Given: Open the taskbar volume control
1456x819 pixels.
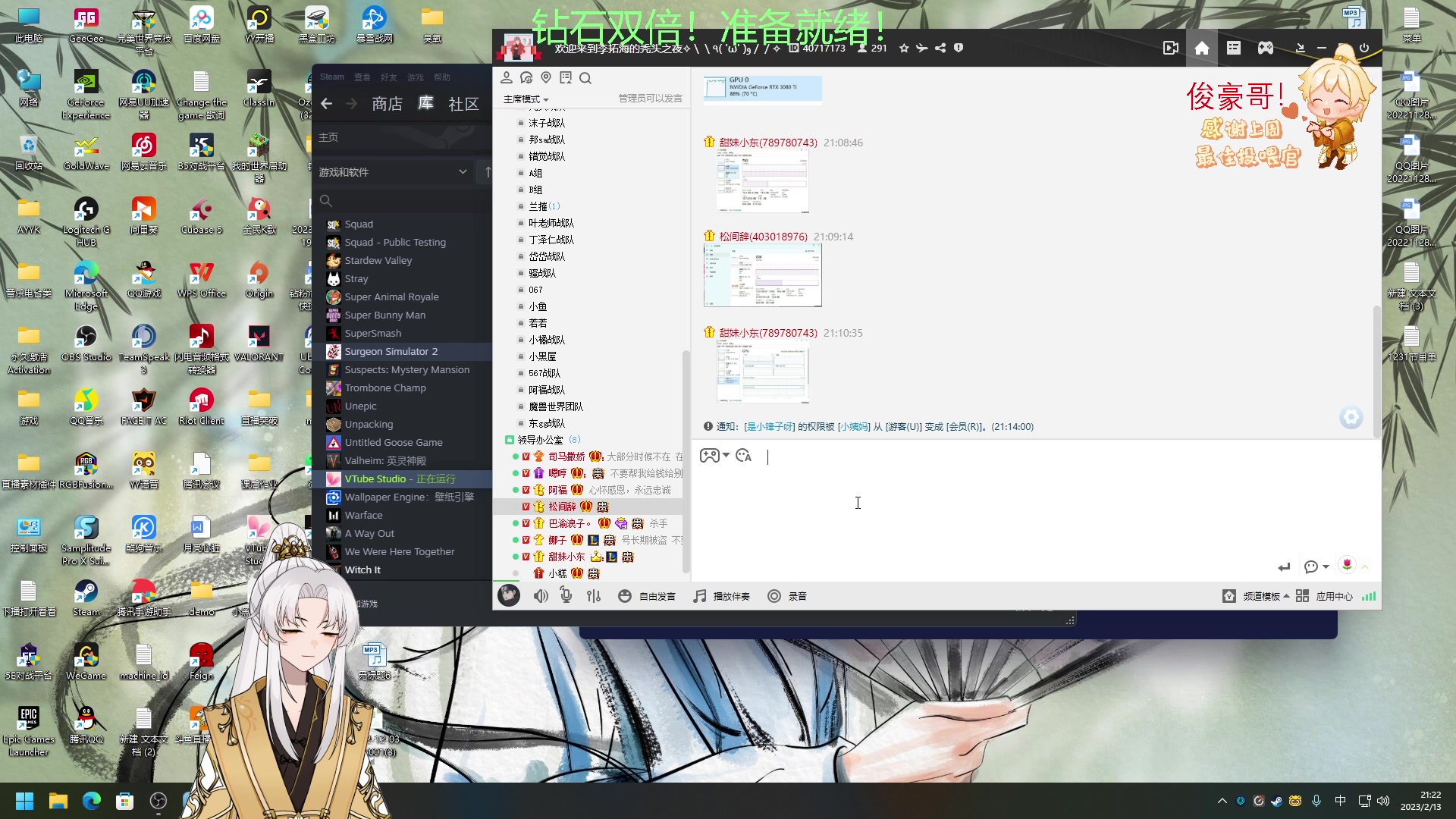Looking at the screenshot, I should click(1383, 801).
